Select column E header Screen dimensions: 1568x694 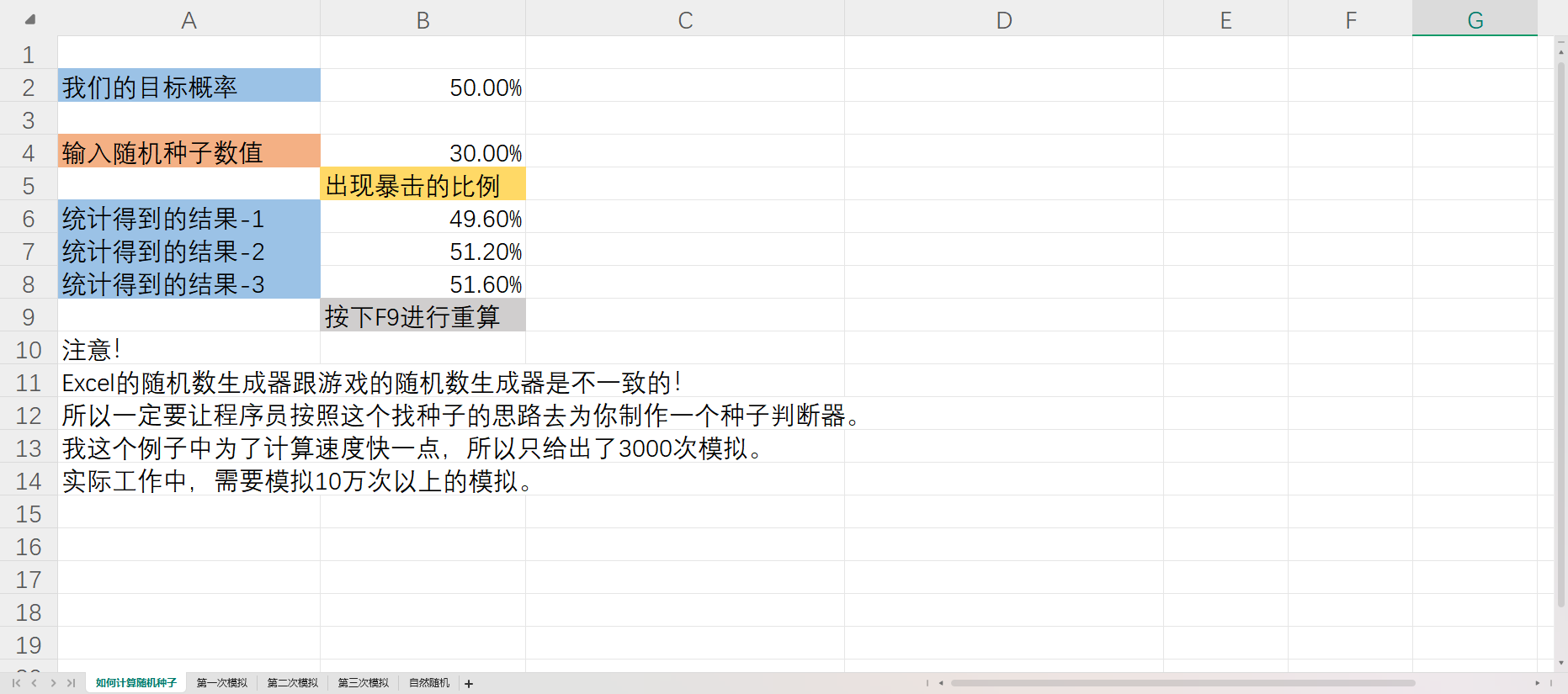(x=1225, y=20)
